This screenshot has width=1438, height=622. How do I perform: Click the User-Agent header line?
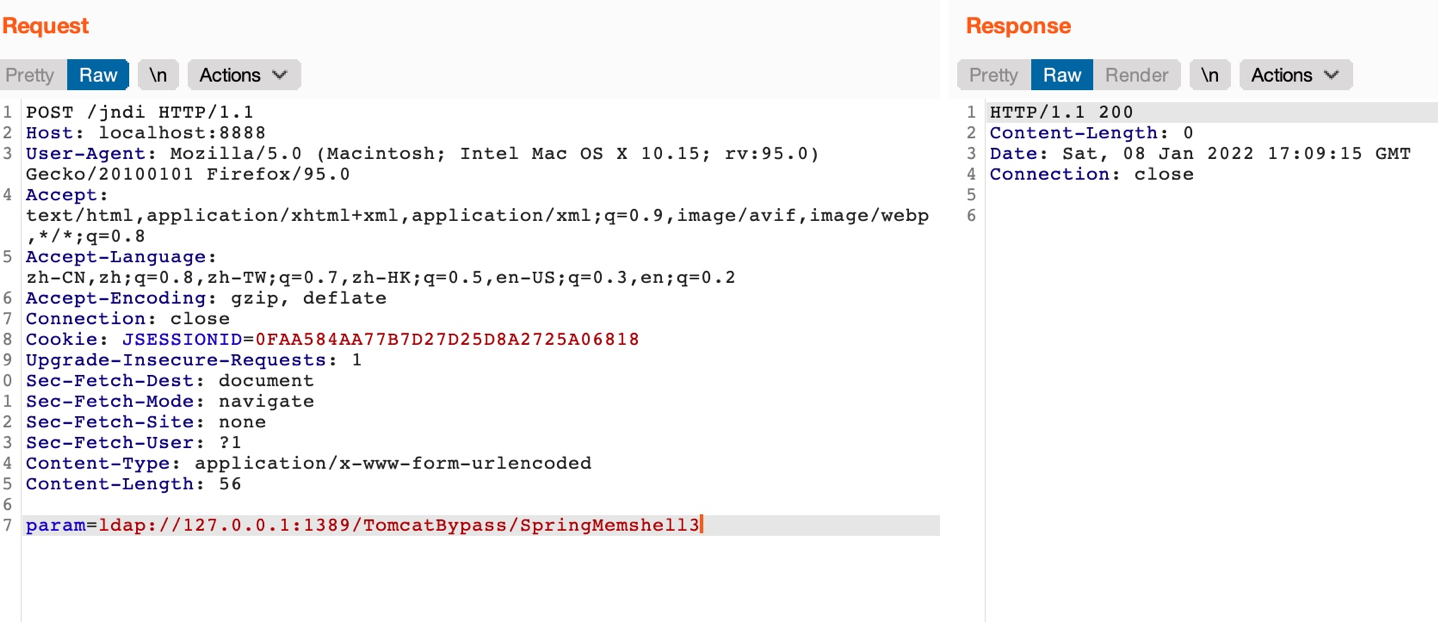click(423, 154)
